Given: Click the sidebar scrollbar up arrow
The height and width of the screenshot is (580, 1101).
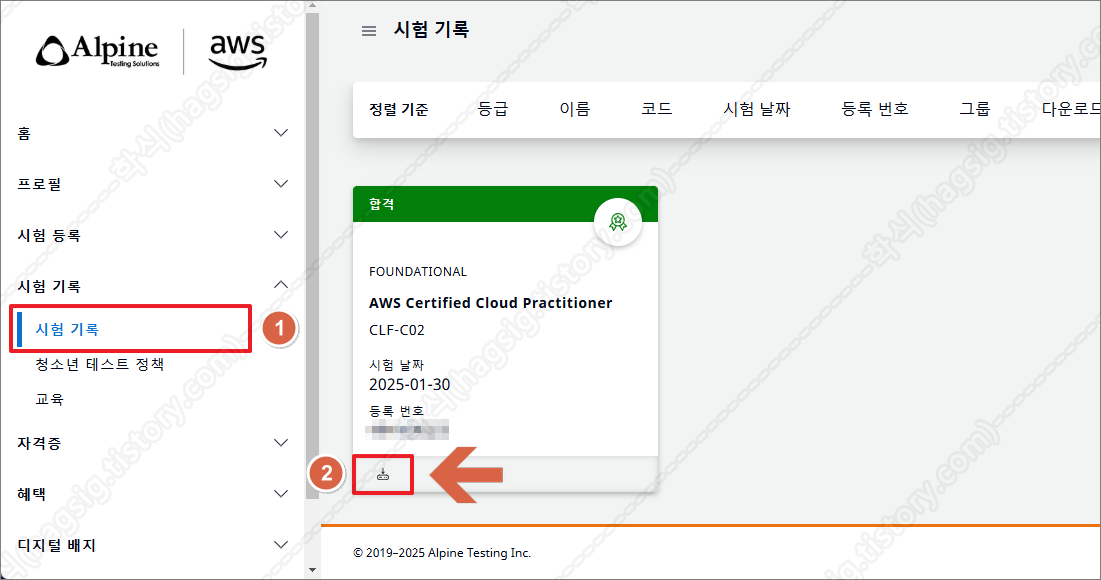Looking at the screenshot, I should (x=312, y=6).
